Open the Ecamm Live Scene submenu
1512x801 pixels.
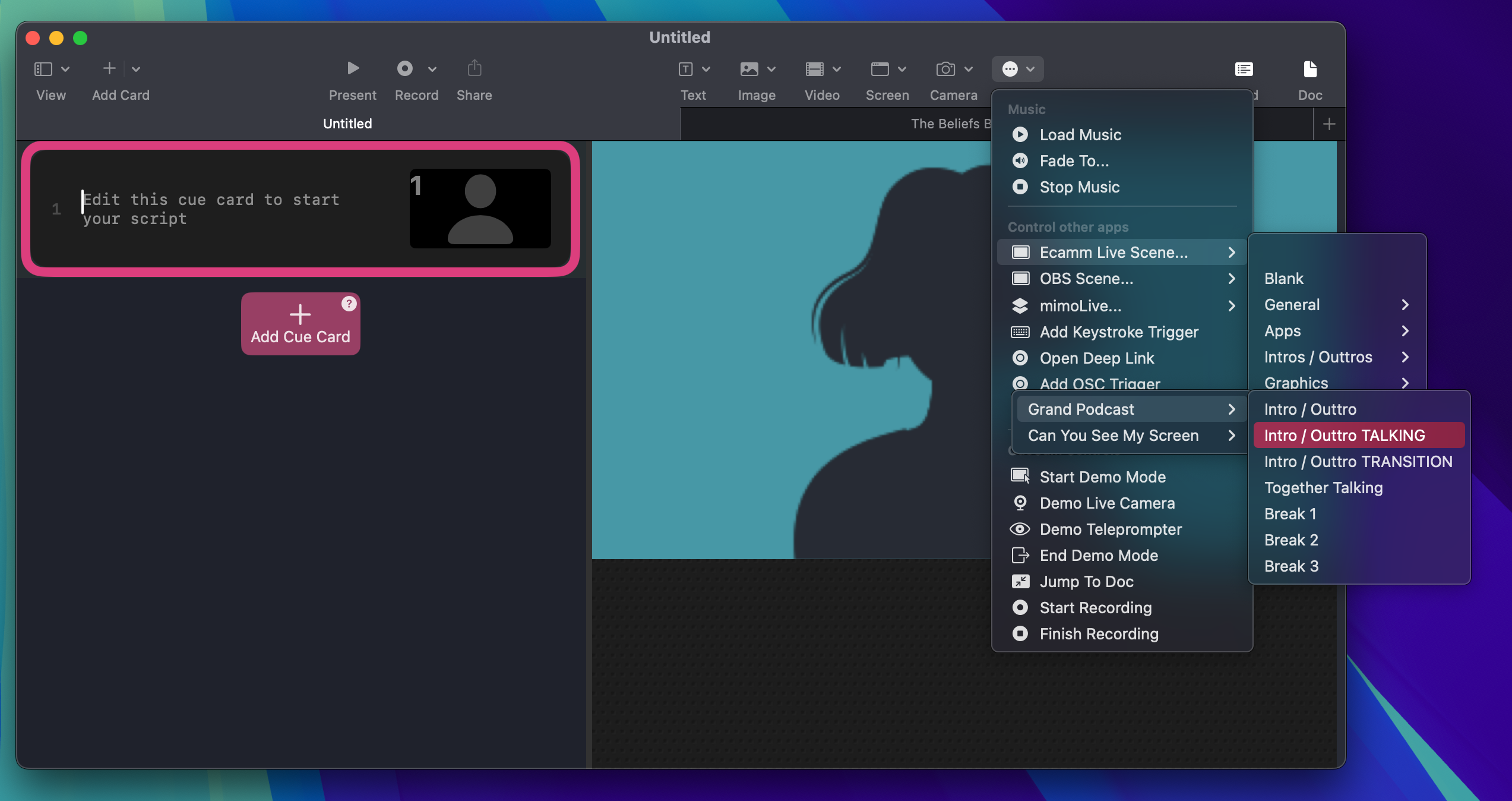[1122, 253]
